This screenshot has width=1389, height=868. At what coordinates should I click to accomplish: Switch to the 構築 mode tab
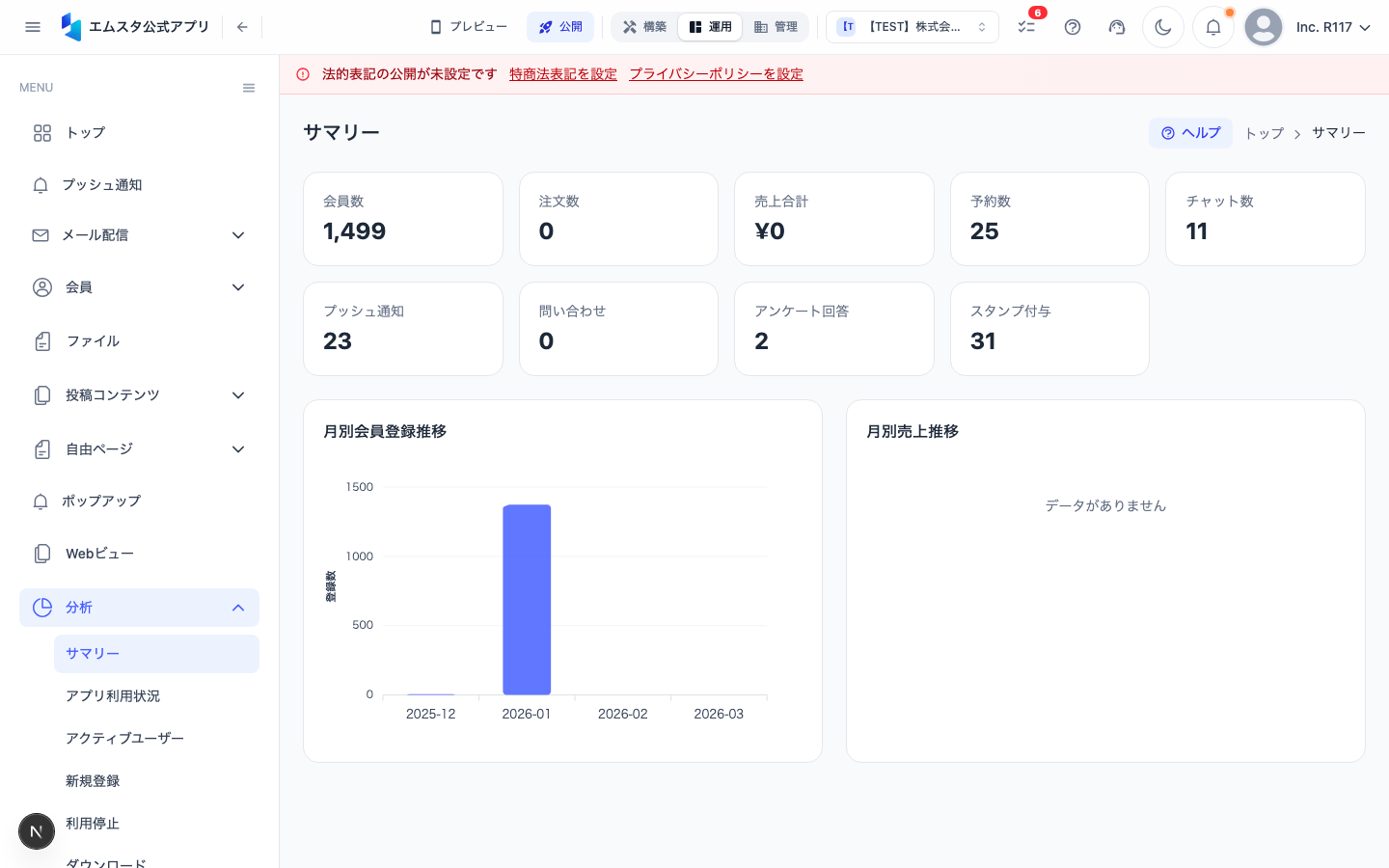[x=644, y=27]
